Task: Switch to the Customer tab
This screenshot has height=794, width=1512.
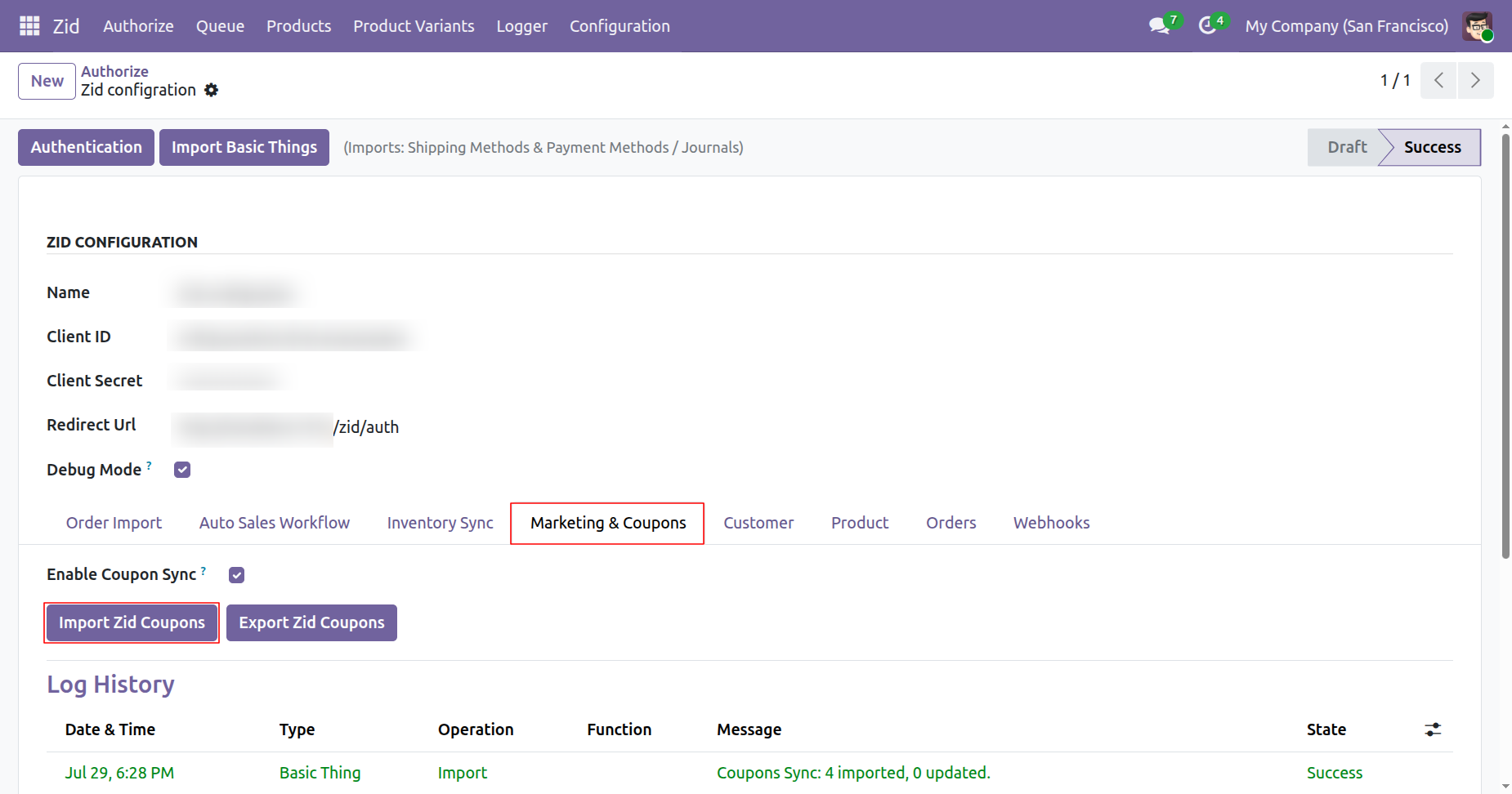Action: [x=758, y=523]
